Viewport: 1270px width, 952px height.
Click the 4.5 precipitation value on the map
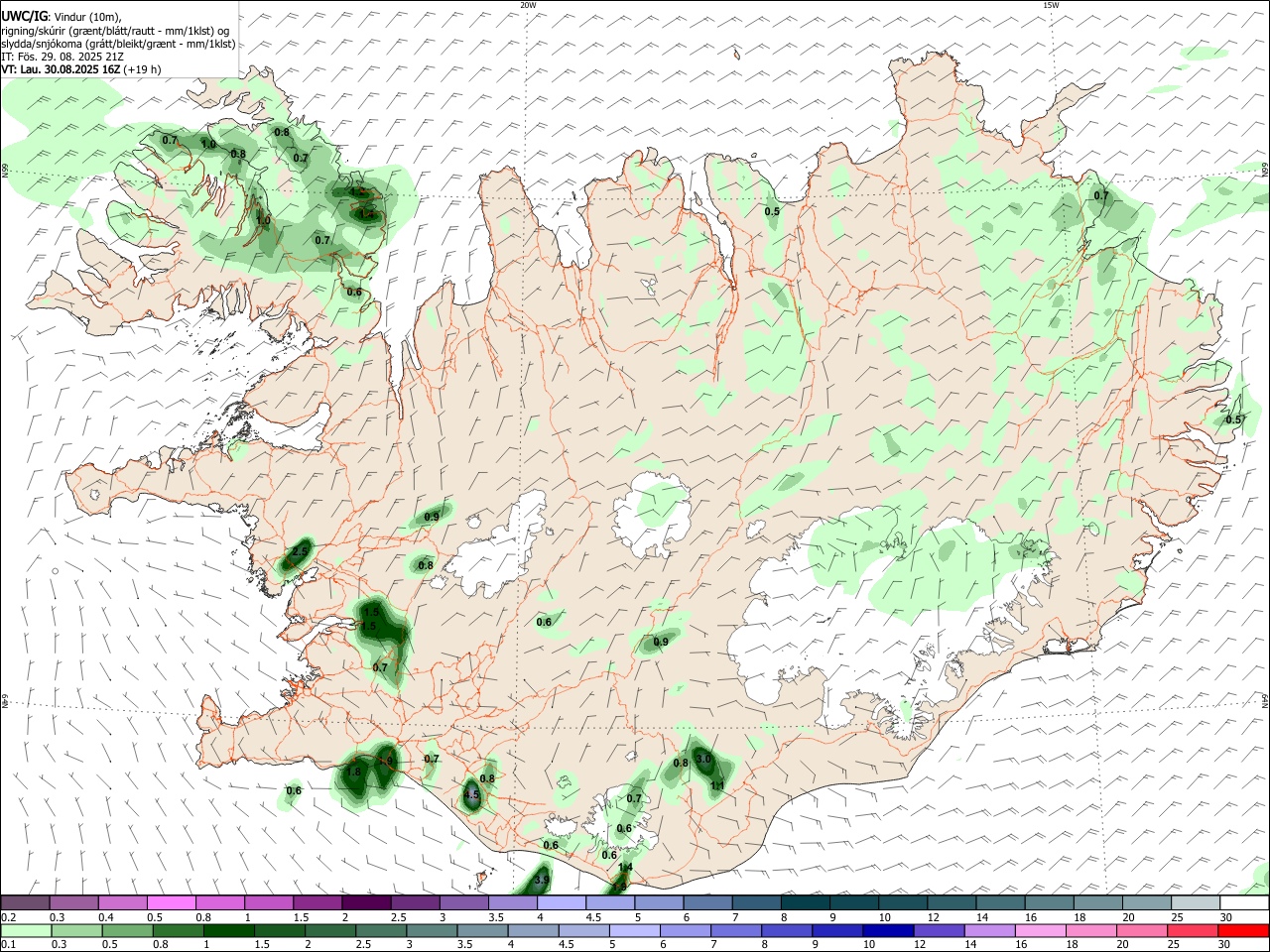[x=472, y=795]
